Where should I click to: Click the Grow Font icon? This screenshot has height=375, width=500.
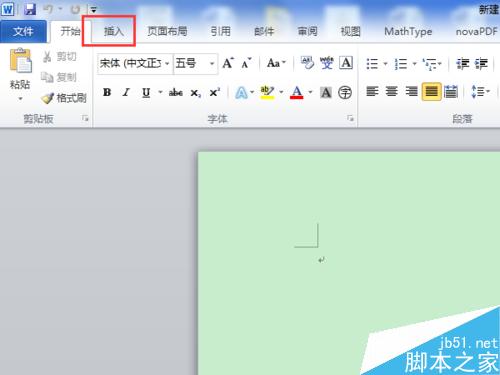coord(228,63)
